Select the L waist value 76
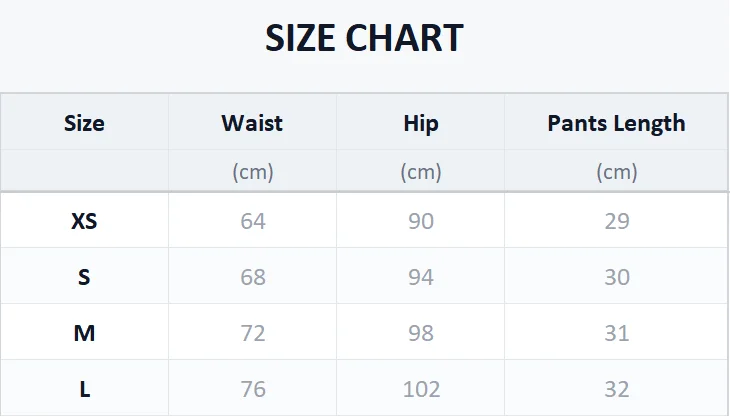730x417 pixels. coord(253,389)
